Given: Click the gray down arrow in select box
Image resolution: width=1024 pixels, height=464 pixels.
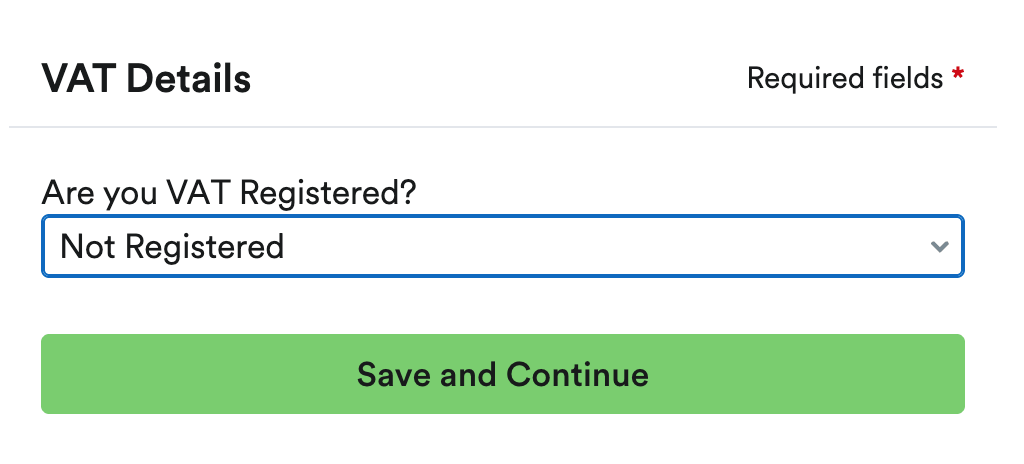Looking at the screenshot, I should pos(939,246).
